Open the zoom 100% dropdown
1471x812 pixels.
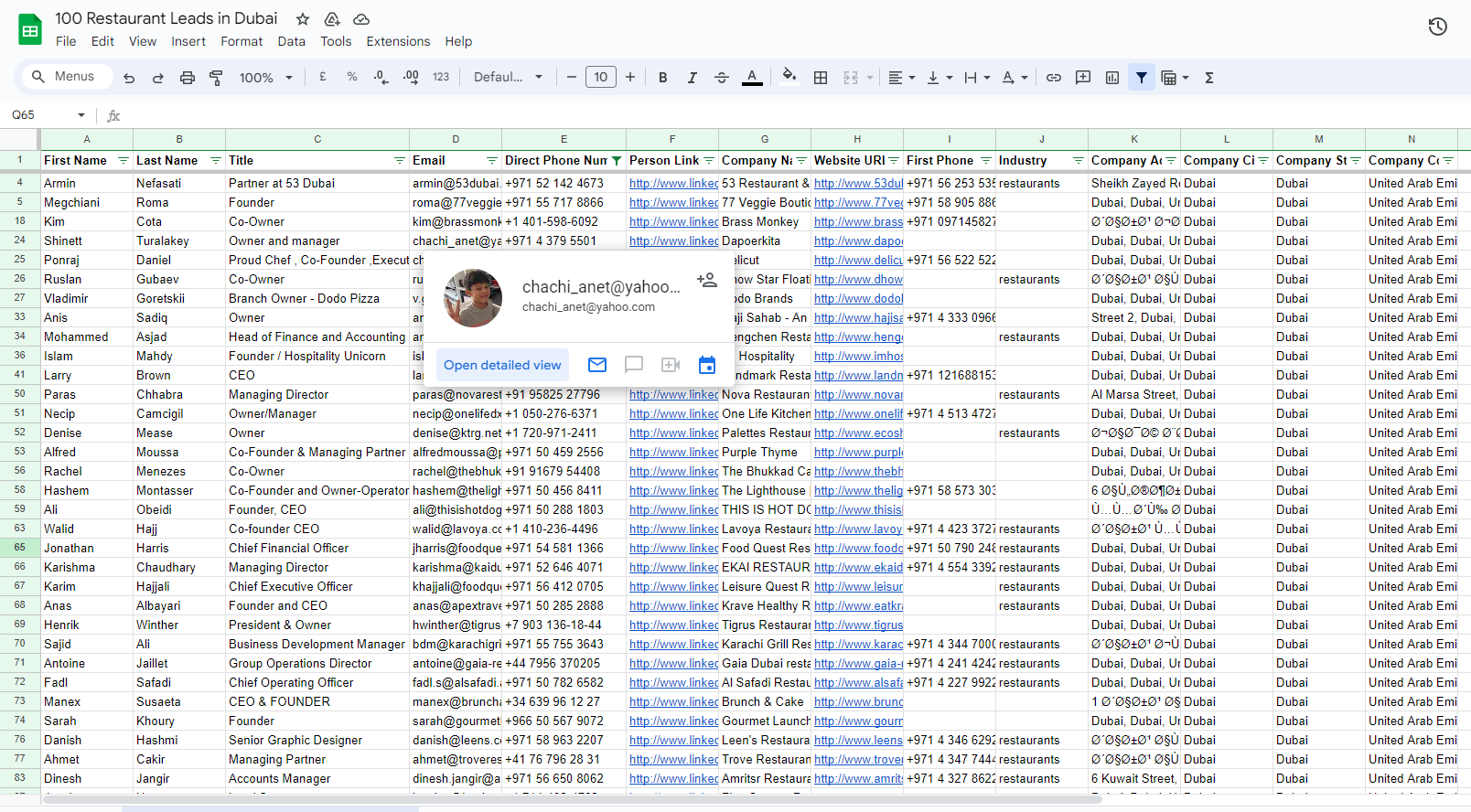pyautogui.click(x=265, y=78)
